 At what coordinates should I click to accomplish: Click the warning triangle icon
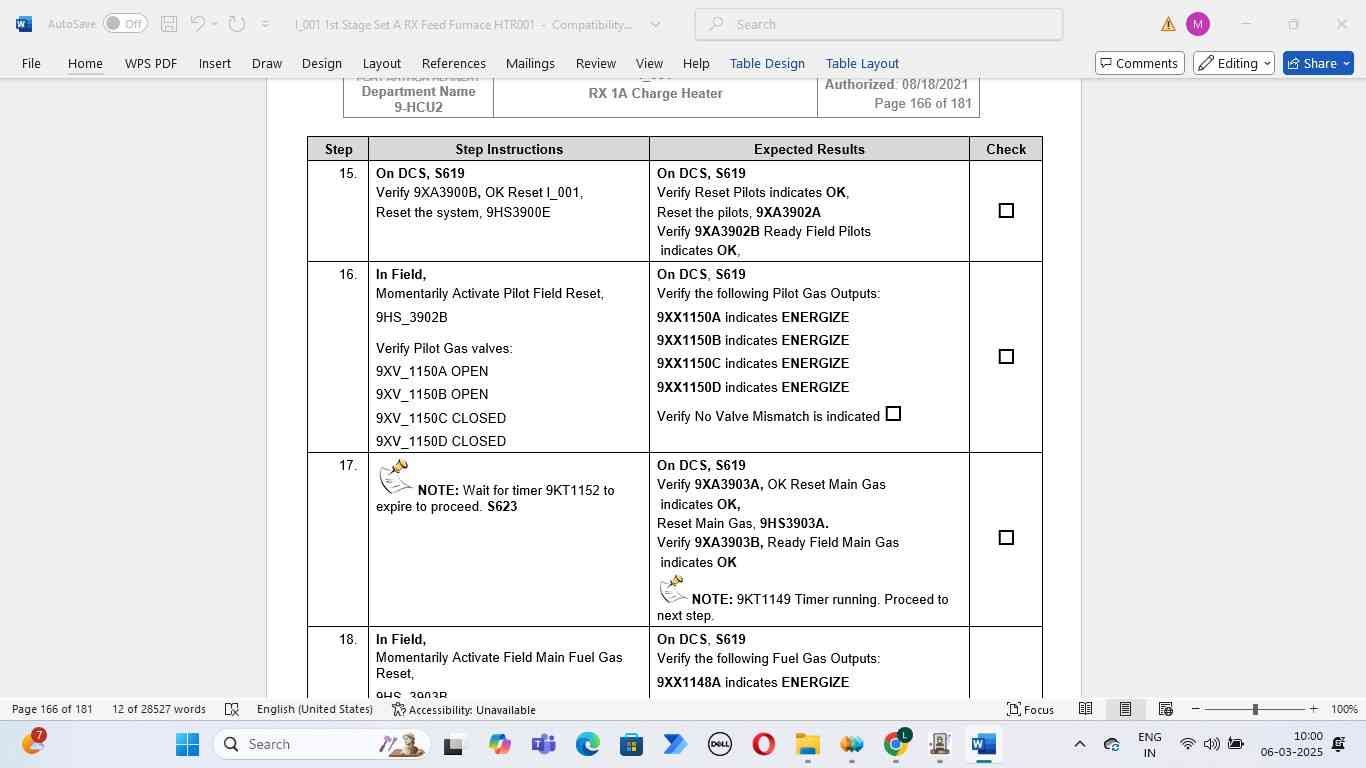coord(1168,24)
